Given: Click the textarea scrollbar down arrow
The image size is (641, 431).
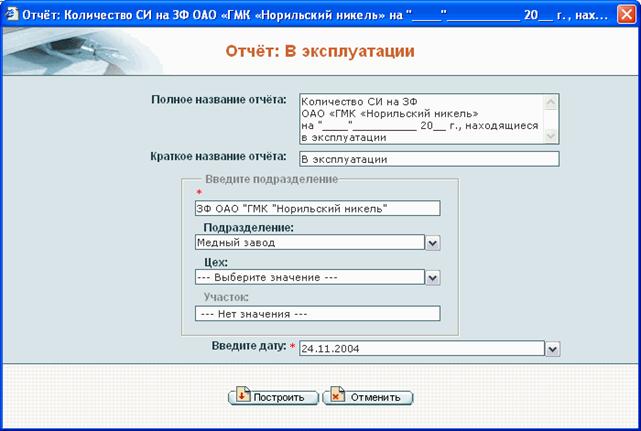Looking at the screenshot, I should click(x=551, y=135).
